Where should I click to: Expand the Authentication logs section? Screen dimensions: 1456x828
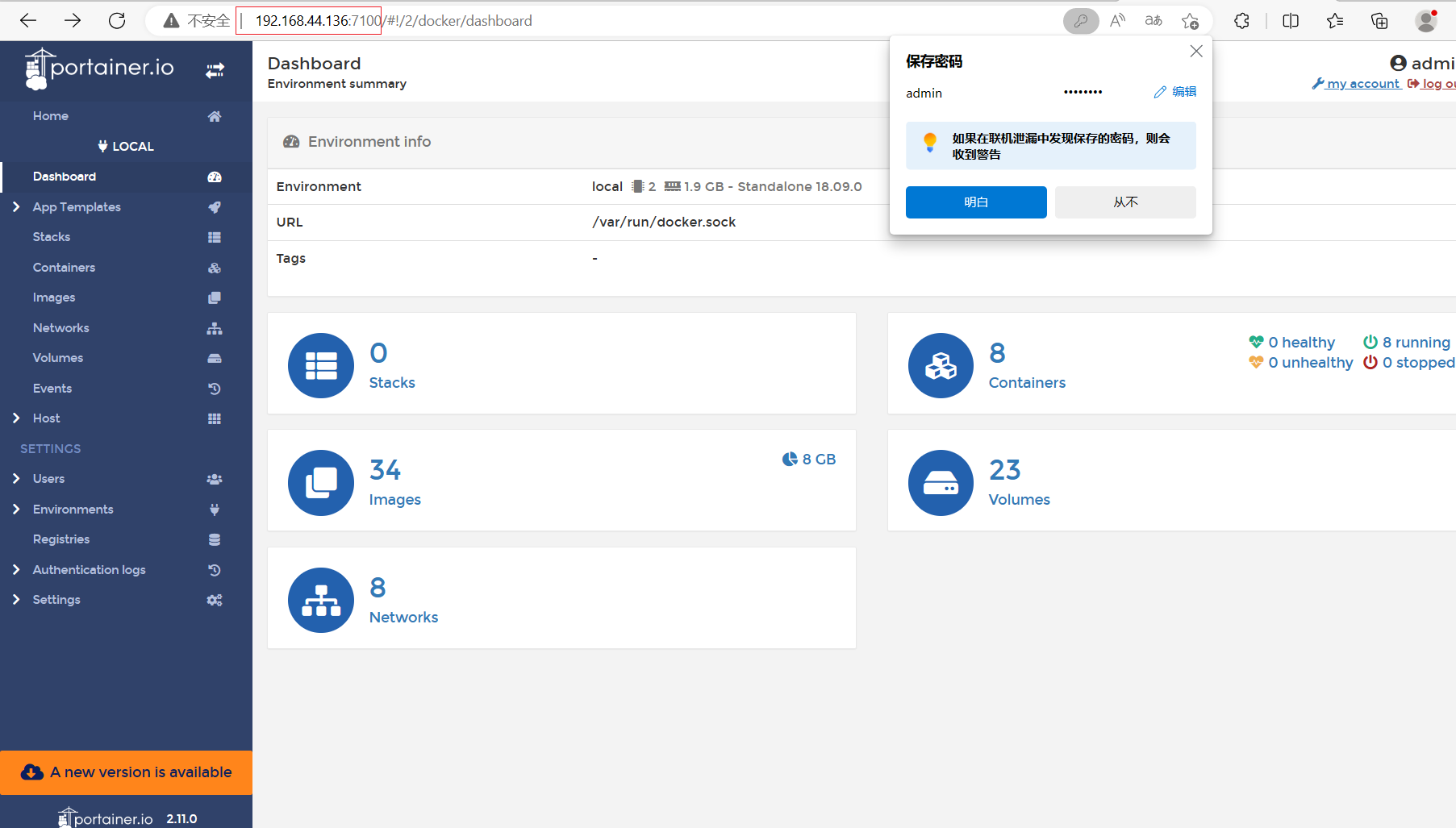[16, 570]
